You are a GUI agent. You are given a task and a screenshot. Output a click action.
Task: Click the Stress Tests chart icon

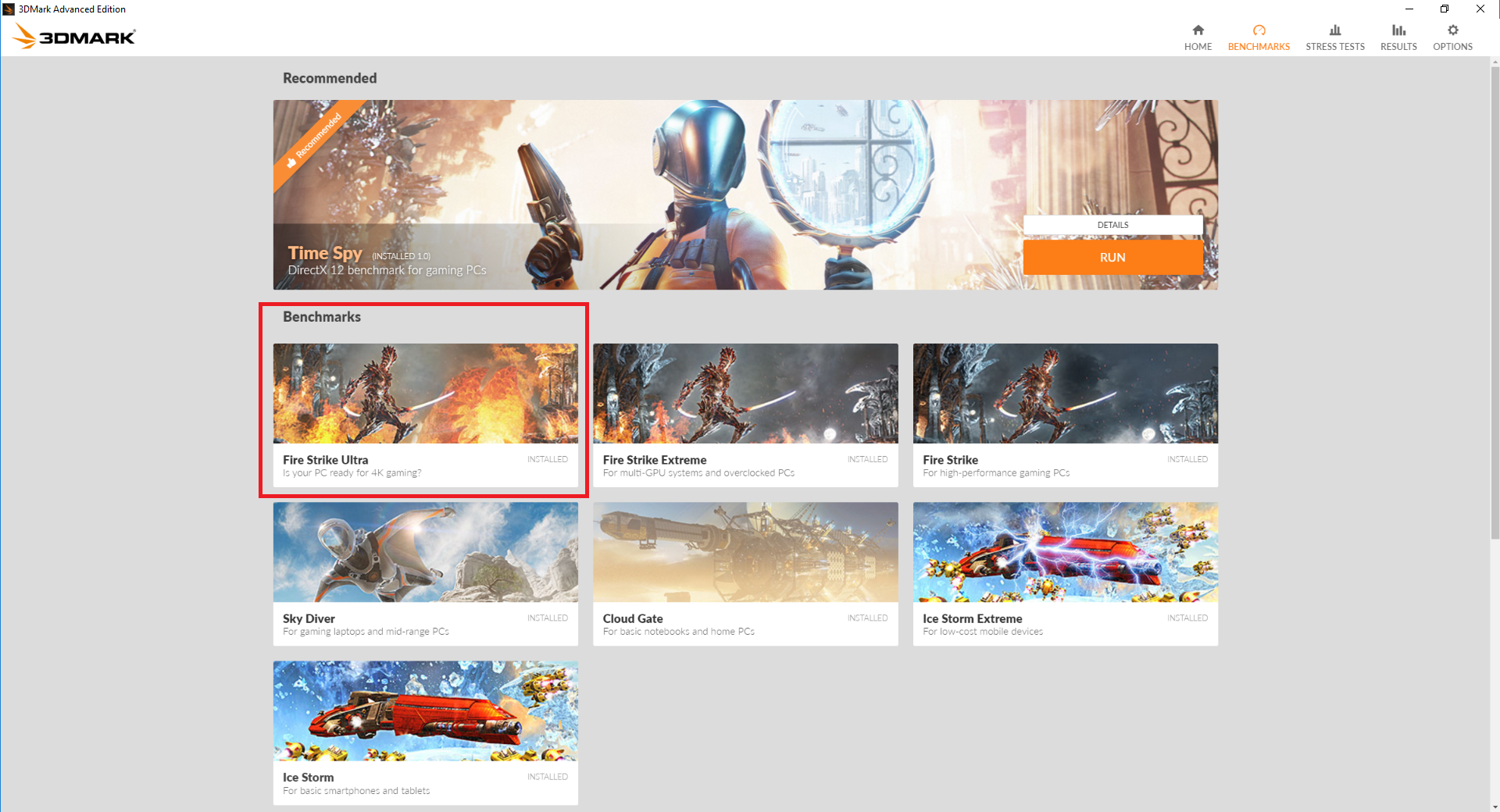coord(1335,30)
